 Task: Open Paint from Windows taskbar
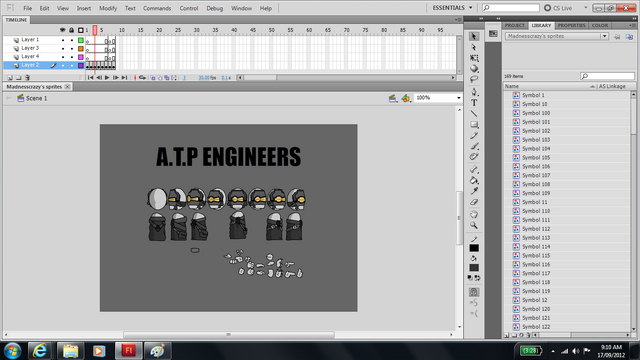coord(158,351)
